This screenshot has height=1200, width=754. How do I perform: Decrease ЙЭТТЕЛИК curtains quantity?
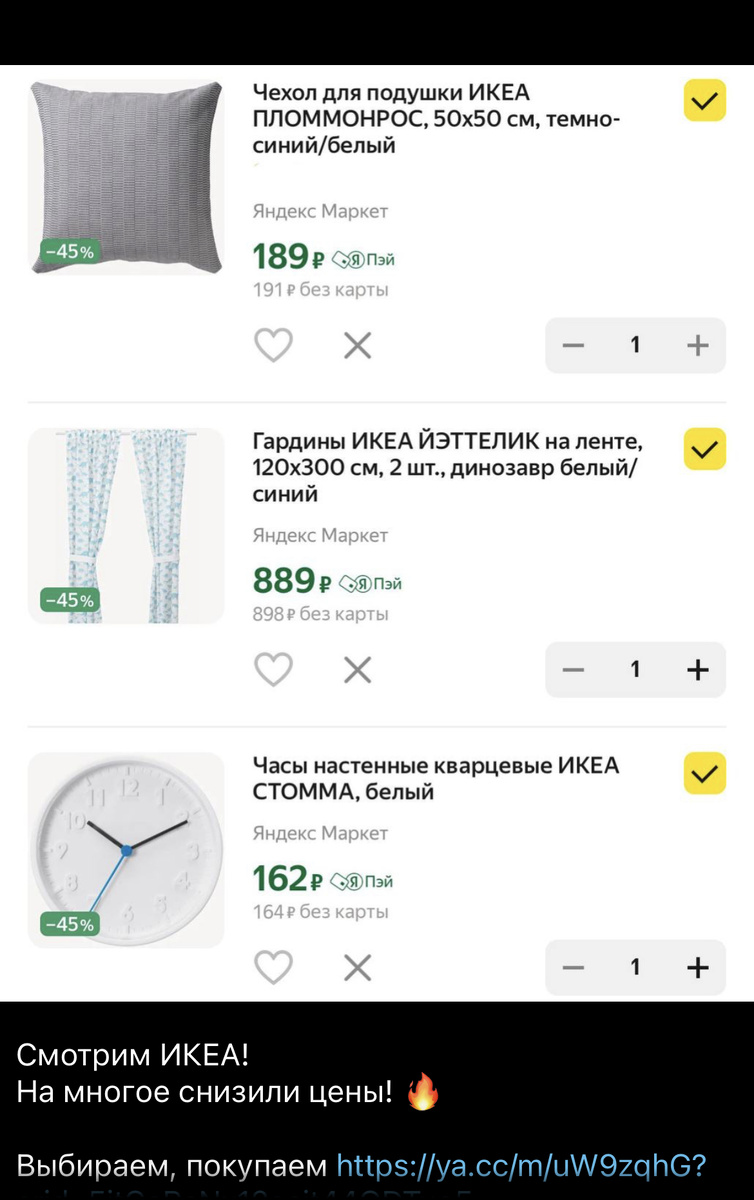(x=573, y=669)
